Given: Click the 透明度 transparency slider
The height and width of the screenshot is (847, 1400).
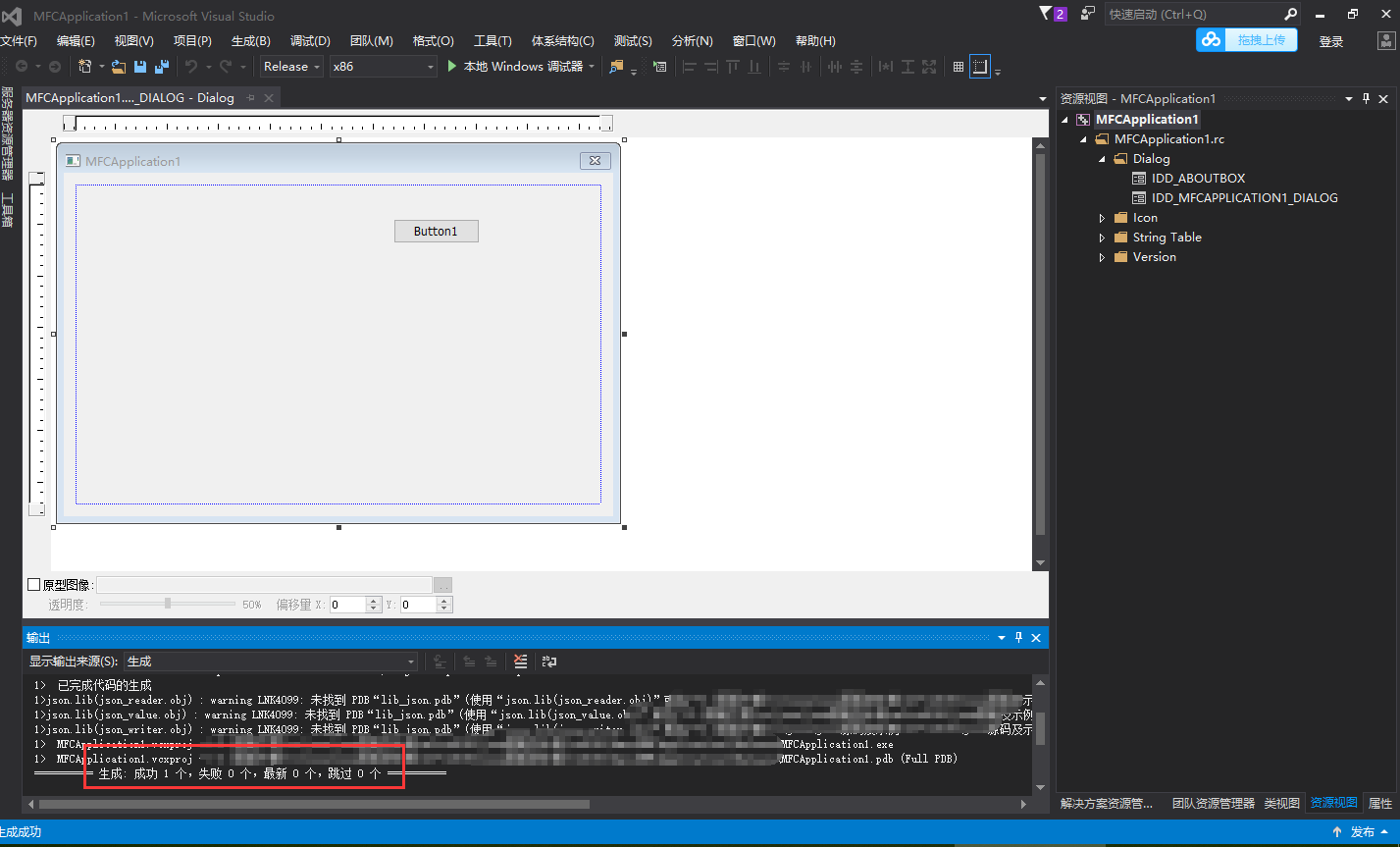Looking at the screenshot, I should pos(168,604).
